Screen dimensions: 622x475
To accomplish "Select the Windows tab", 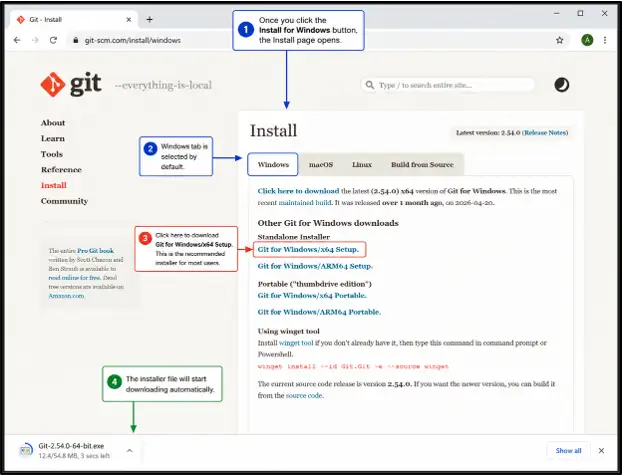I will coord(273,164).
